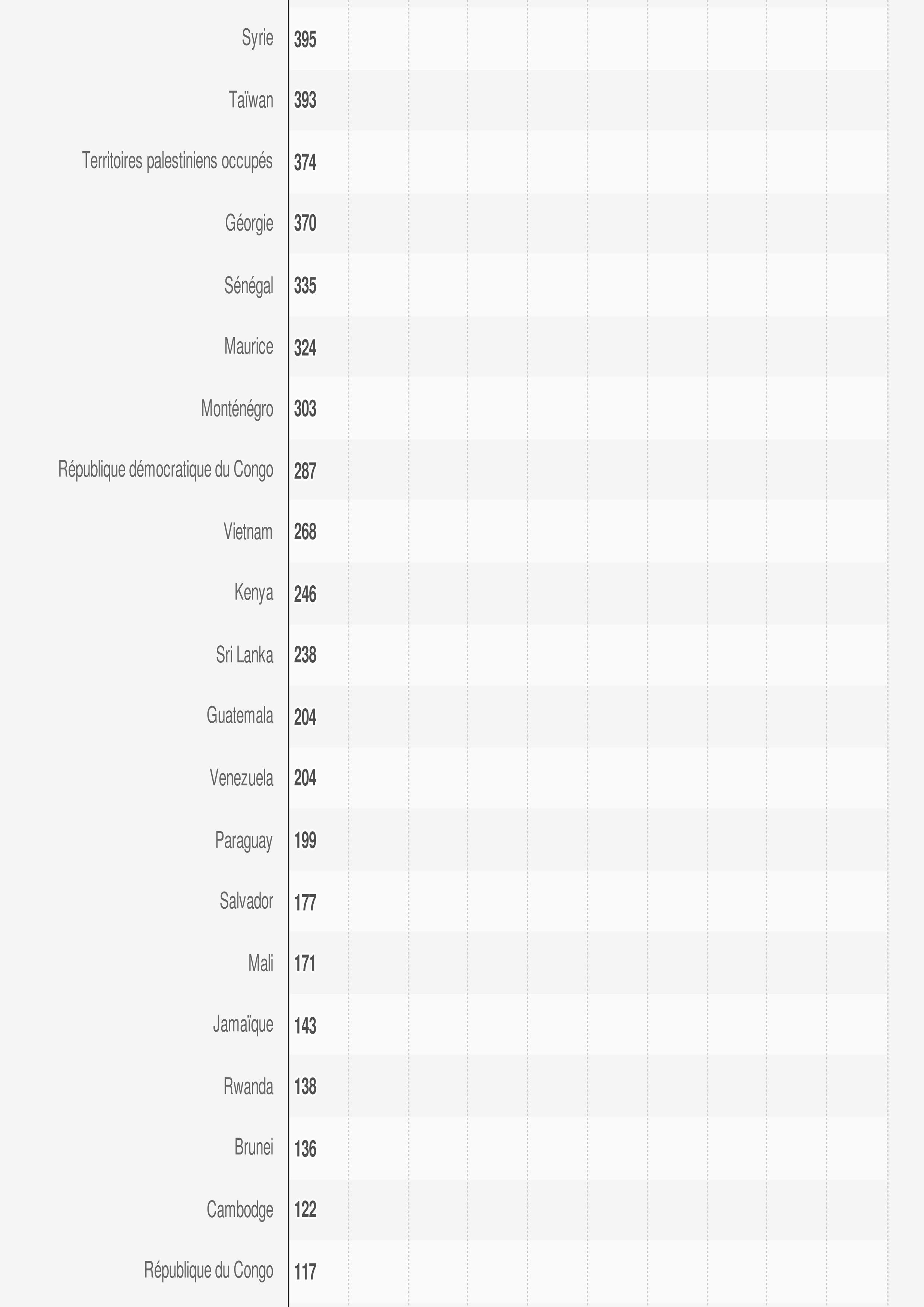
Task: Click the Syrie country label
Action: coord(257,38)
